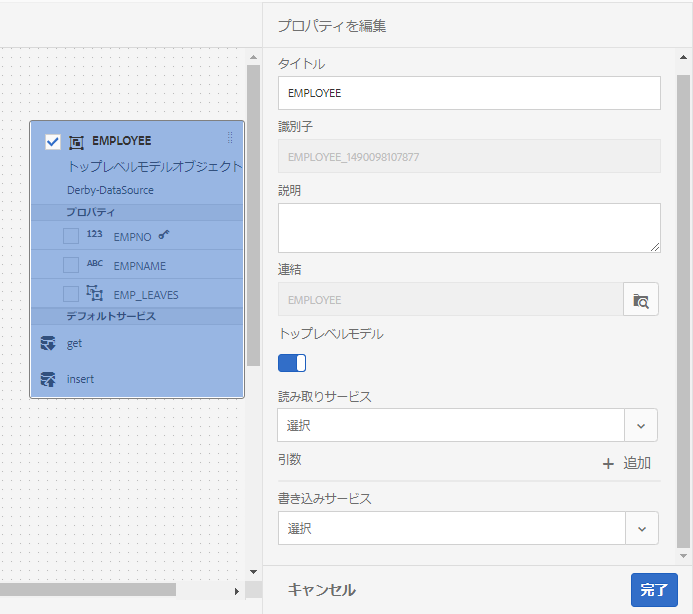Open the 連結 browse icon button
The width and height of the screenshot is (693, 614).
pos(641,300)
